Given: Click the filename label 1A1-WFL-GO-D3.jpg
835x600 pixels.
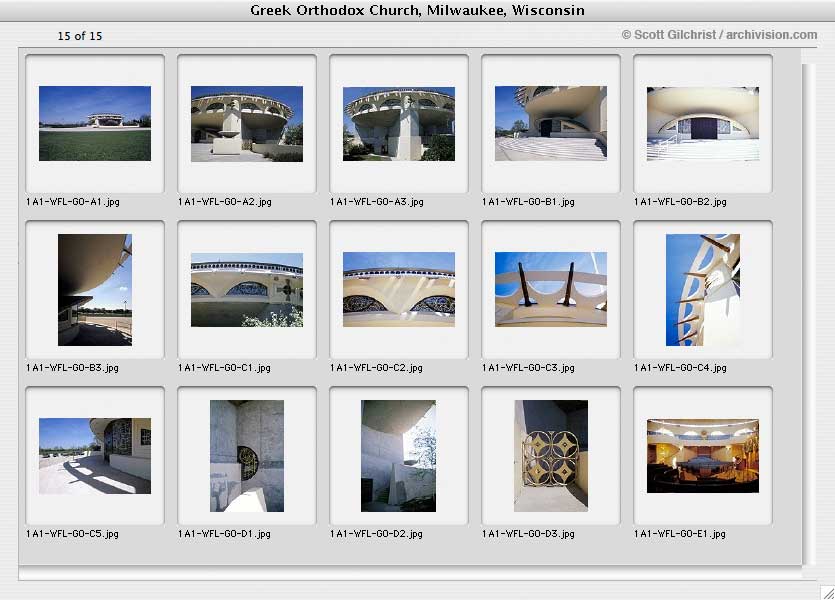Looking at the screenshot, I should [528, 534].
